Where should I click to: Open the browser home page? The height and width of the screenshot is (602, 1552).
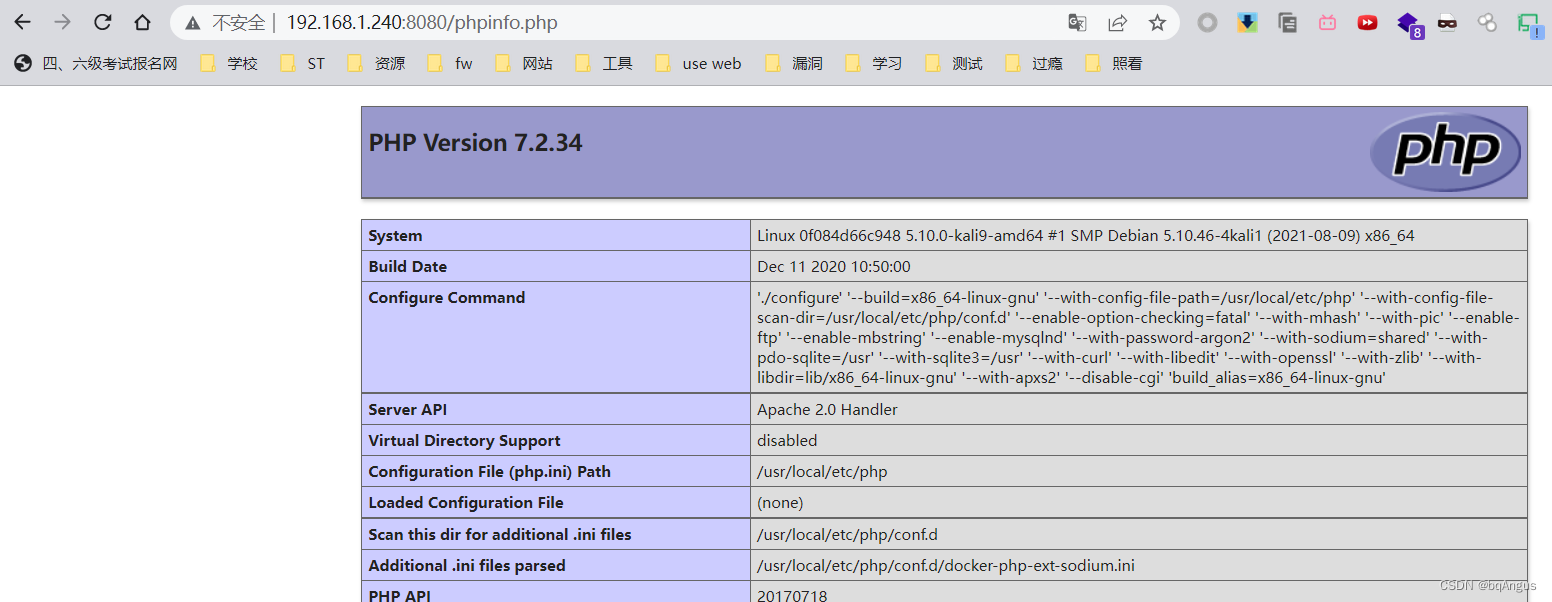(142, 22)
